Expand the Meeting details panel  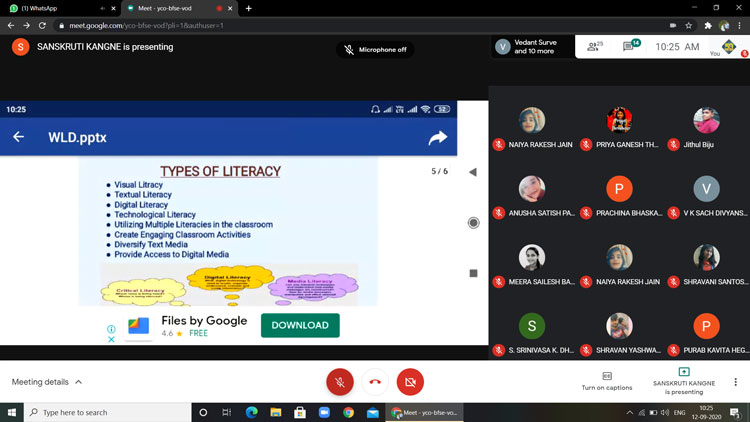click(47, 382)
